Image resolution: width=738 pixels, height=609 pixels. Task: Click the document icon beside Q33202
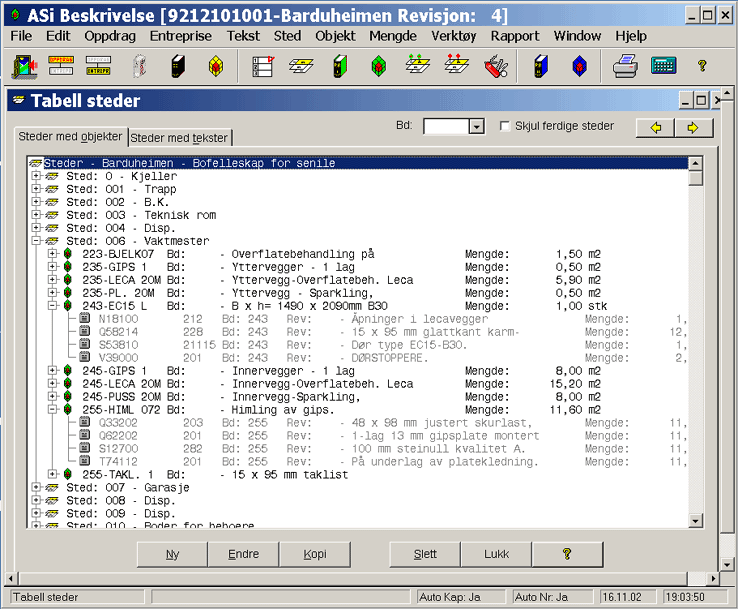[85, 422]
